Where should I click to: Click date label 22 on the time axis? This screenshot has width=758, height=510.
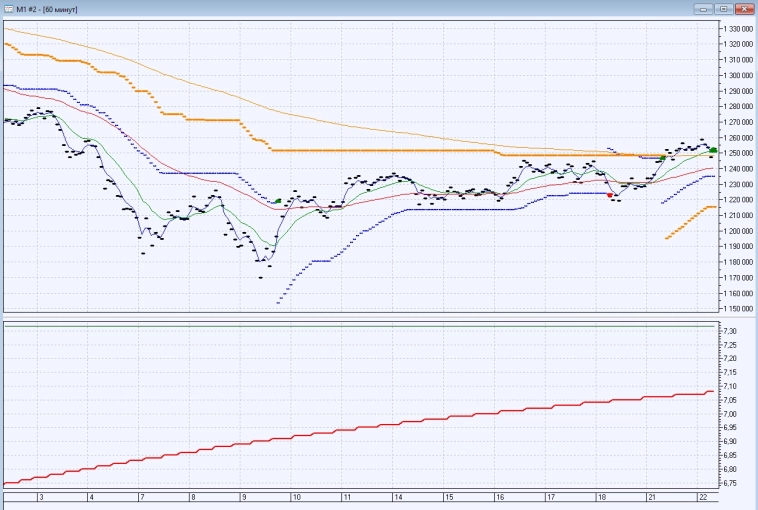click(x=703, y=497)
